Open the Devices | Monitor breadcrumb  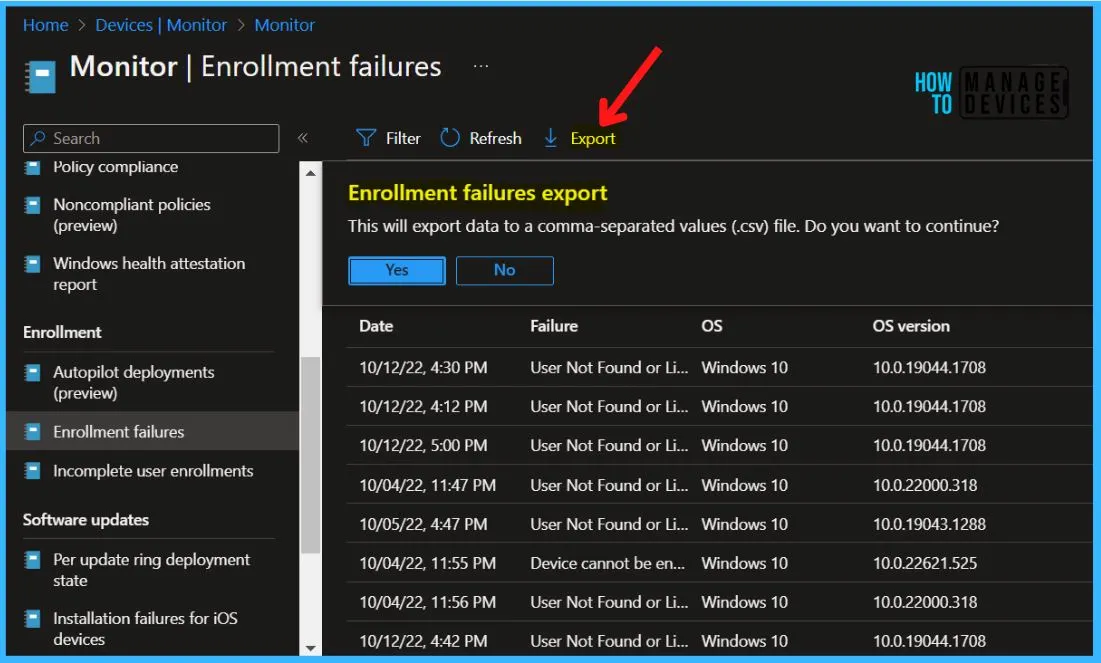click(161, 25)
